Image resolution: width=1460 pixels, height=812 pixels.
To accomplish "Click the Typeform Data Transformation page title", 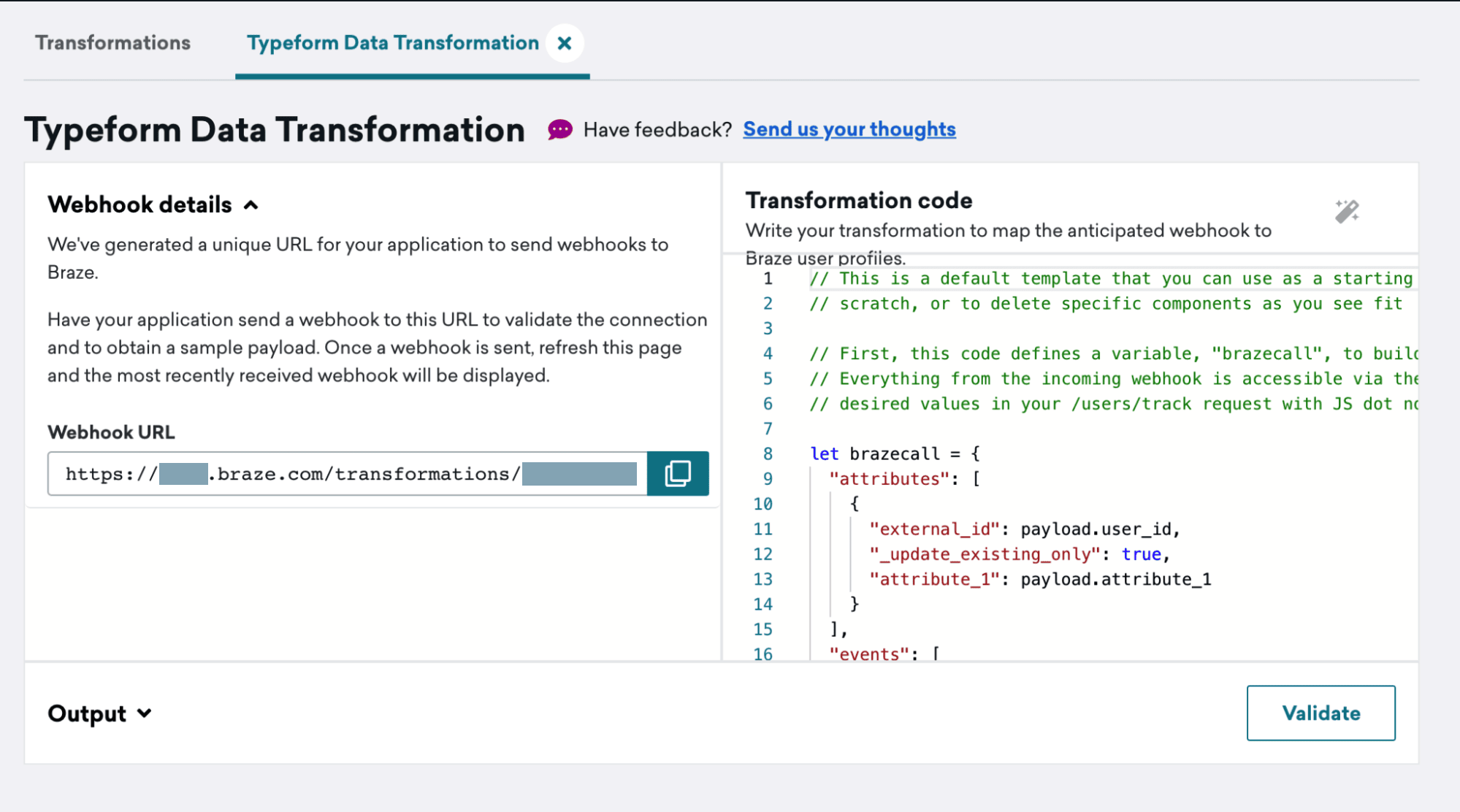I will [x=275, y=130].
